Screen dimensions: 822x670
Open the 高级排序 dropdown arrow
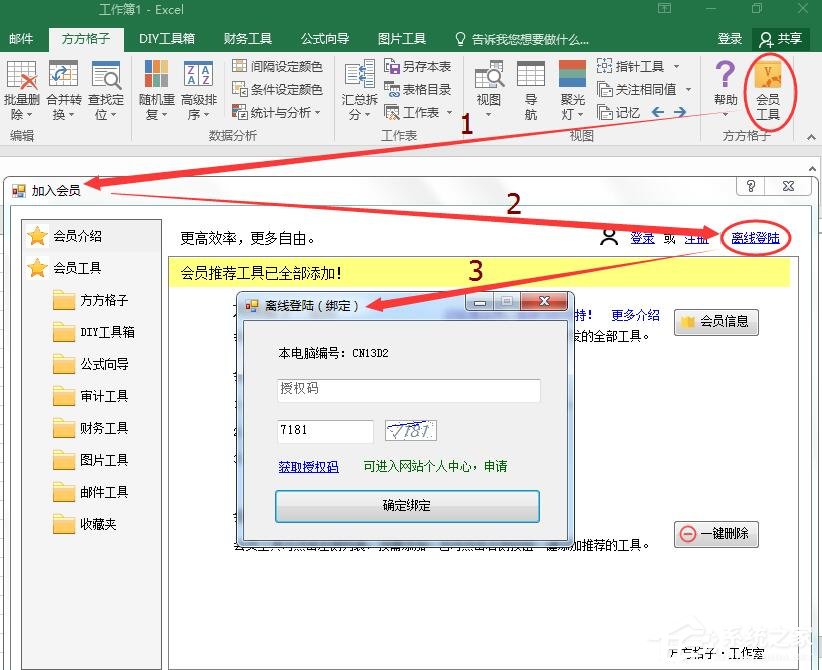207,114
